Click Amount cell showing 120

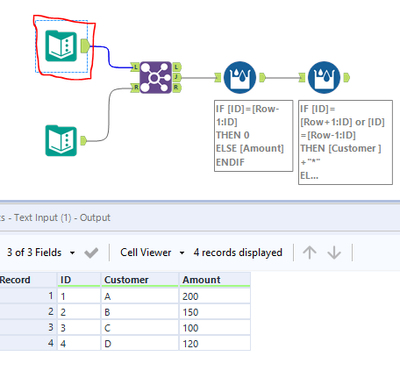(215, 343)
